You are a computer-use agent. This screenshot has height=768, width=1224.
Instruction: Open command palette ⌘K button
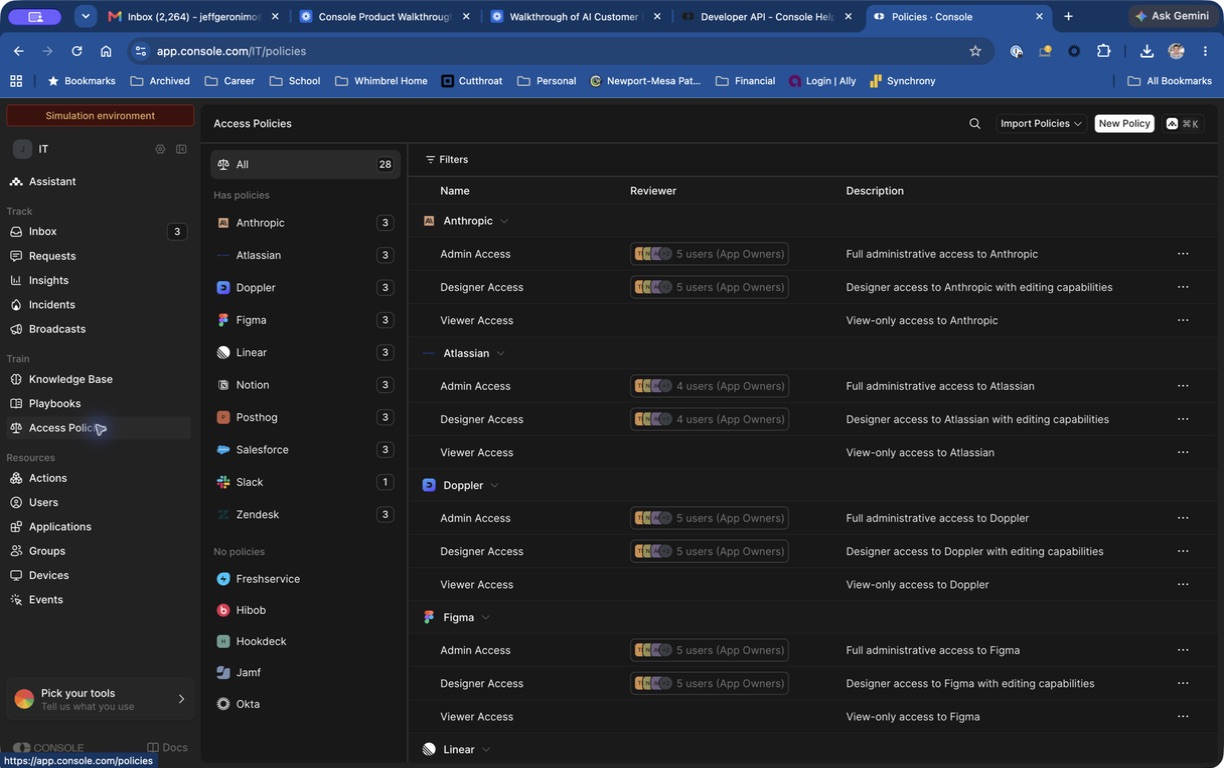click(x=1182, y=124)
